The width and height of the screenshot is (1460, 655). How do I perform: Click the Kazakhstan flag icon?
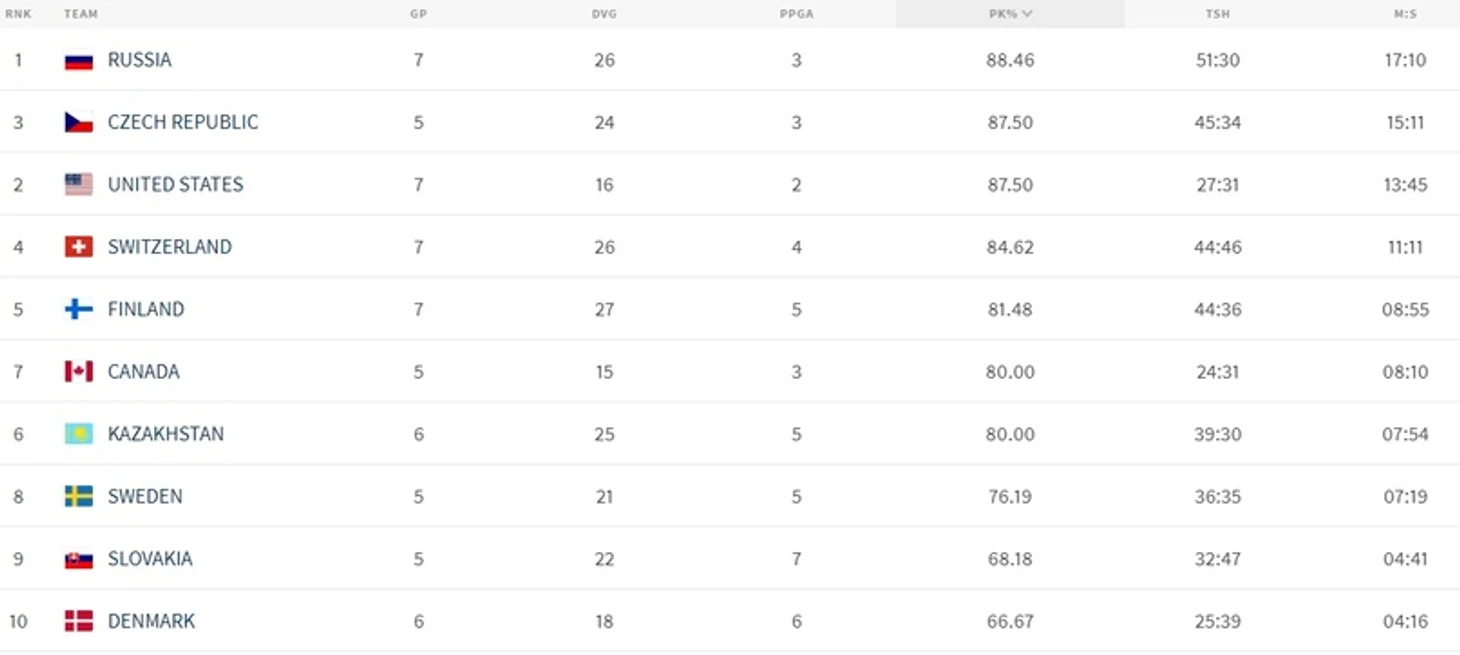79,434
